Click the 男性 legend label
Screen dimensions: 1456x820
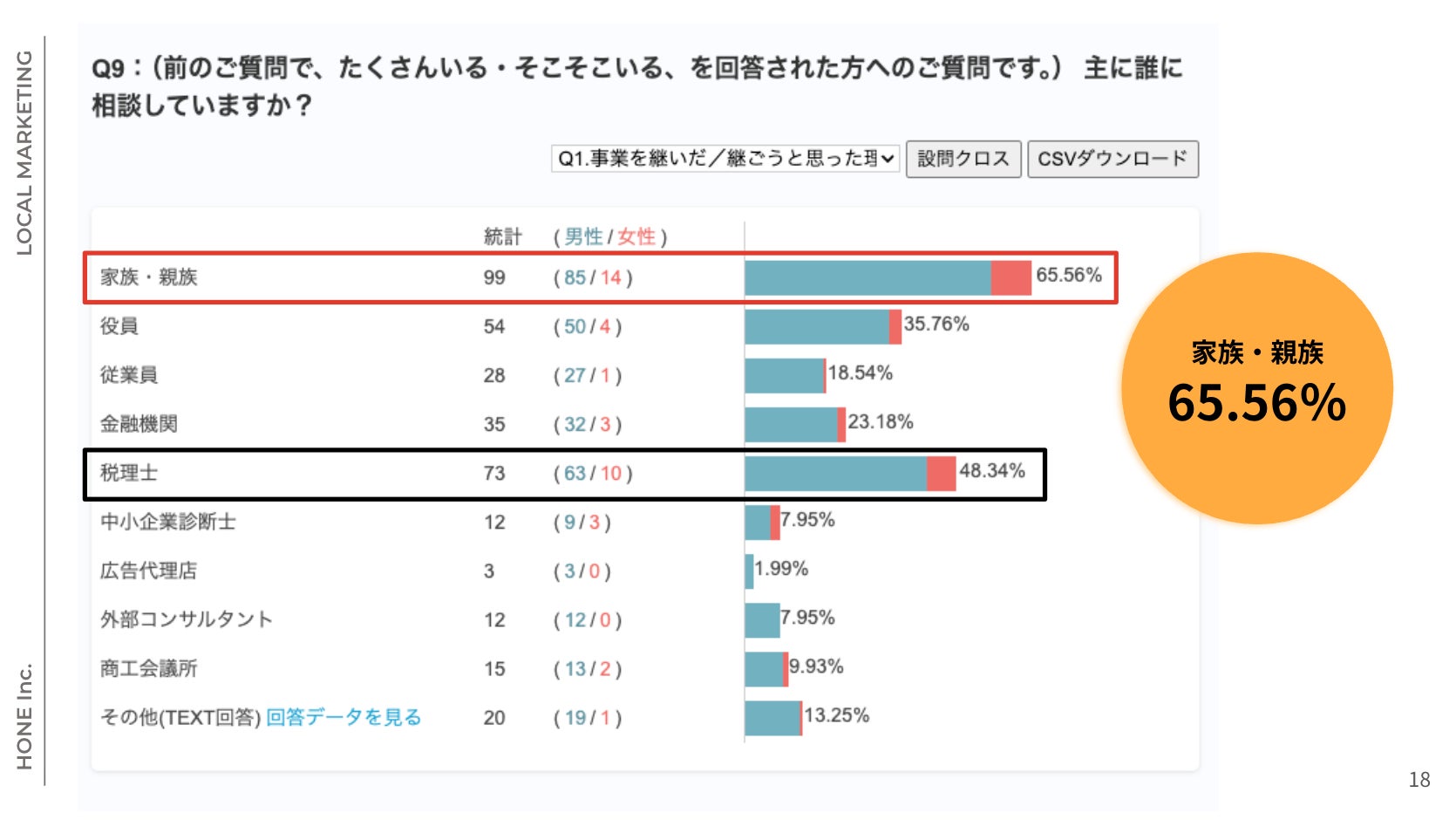point(583,236)
